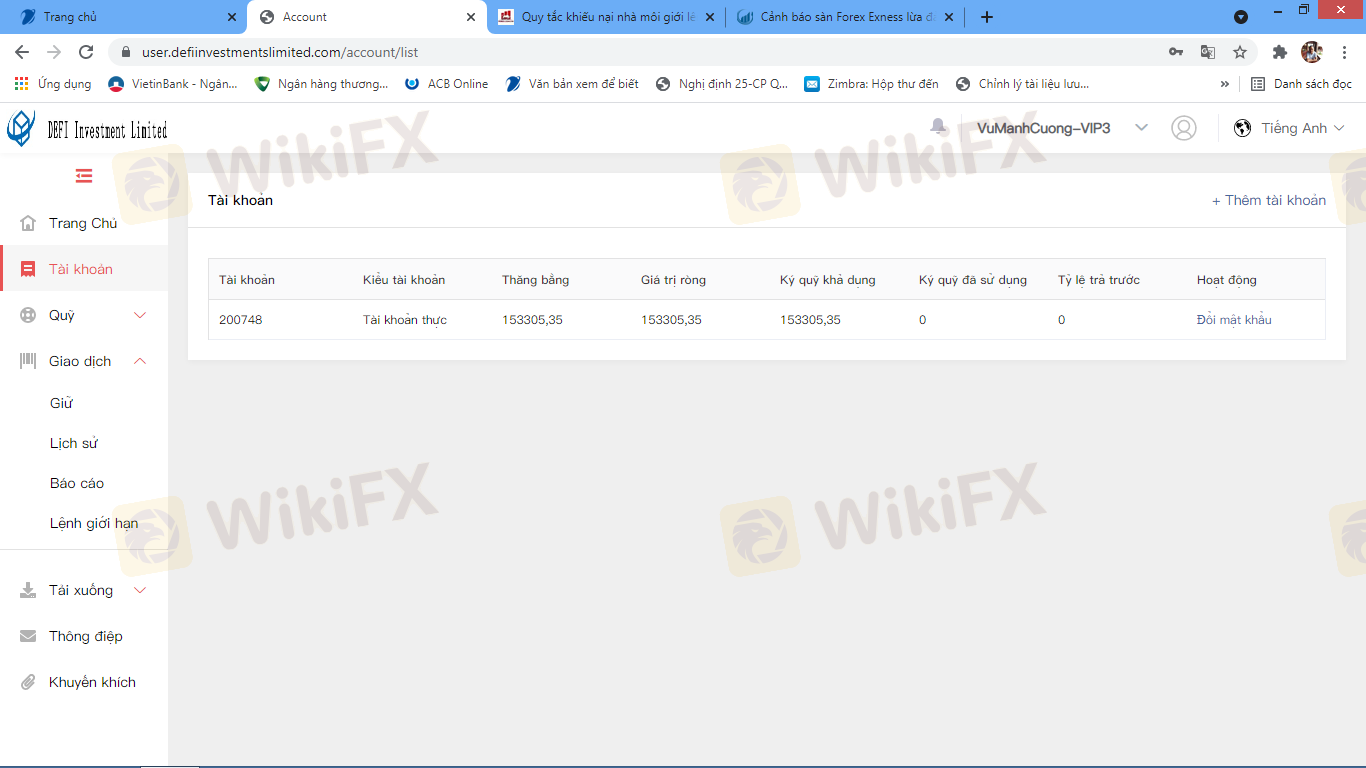Expand the Tài xuống menu chevron
The height and width of the screenshot is (768, 1366).
coord(140,590)
